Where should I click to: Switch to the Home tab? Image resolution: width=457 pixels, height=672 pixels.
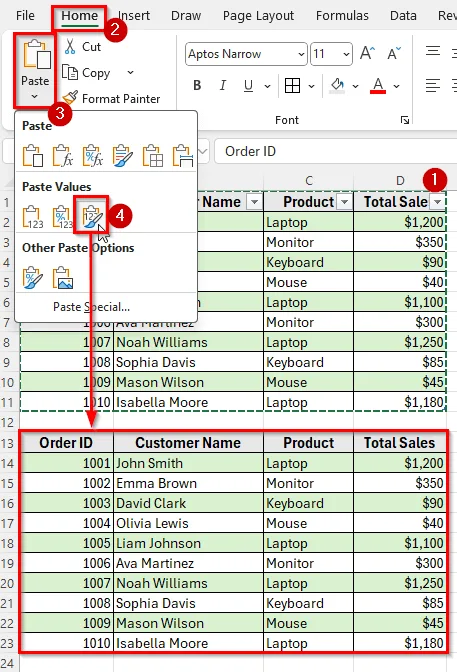(79, 16)
